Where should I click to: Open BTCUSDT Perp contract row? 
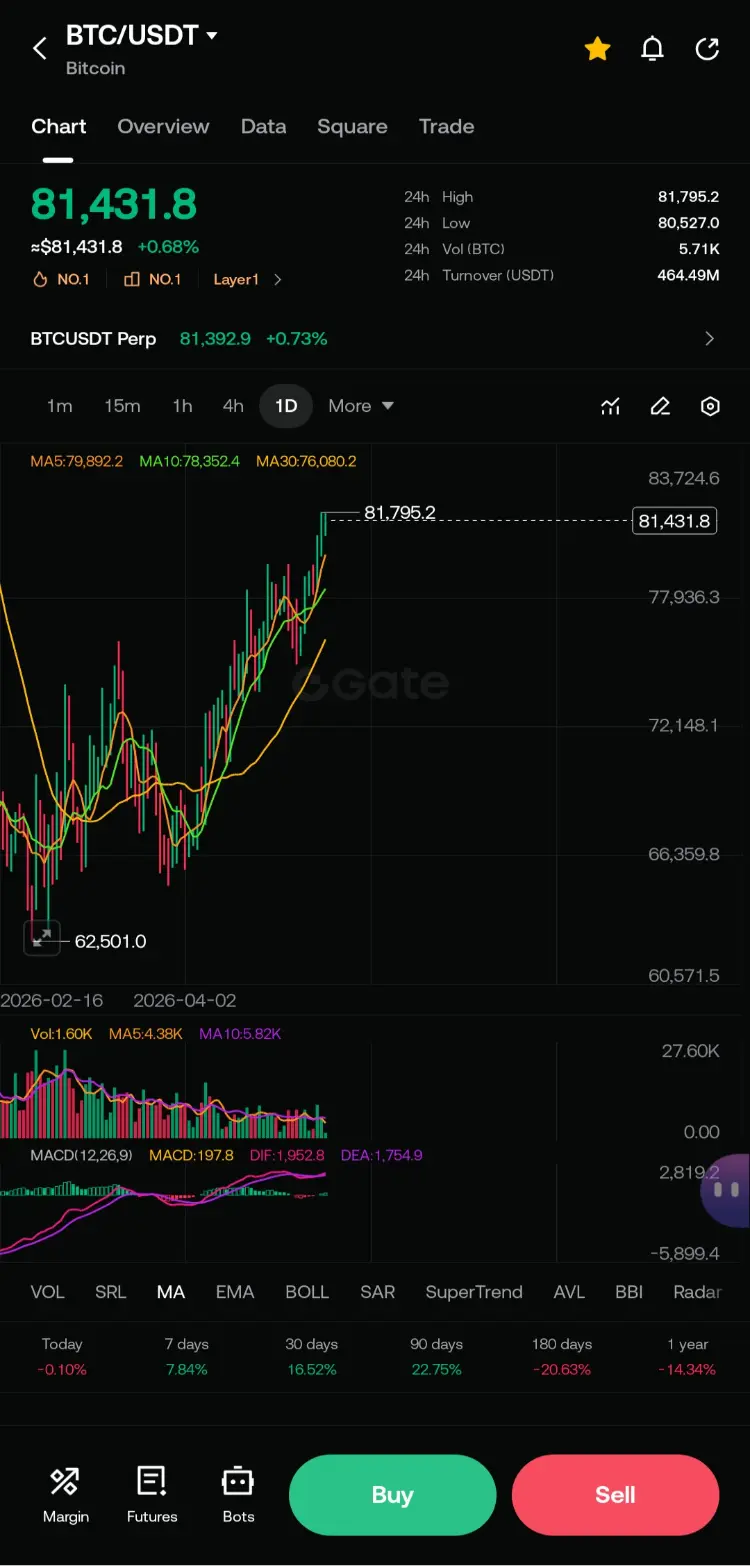375,339
